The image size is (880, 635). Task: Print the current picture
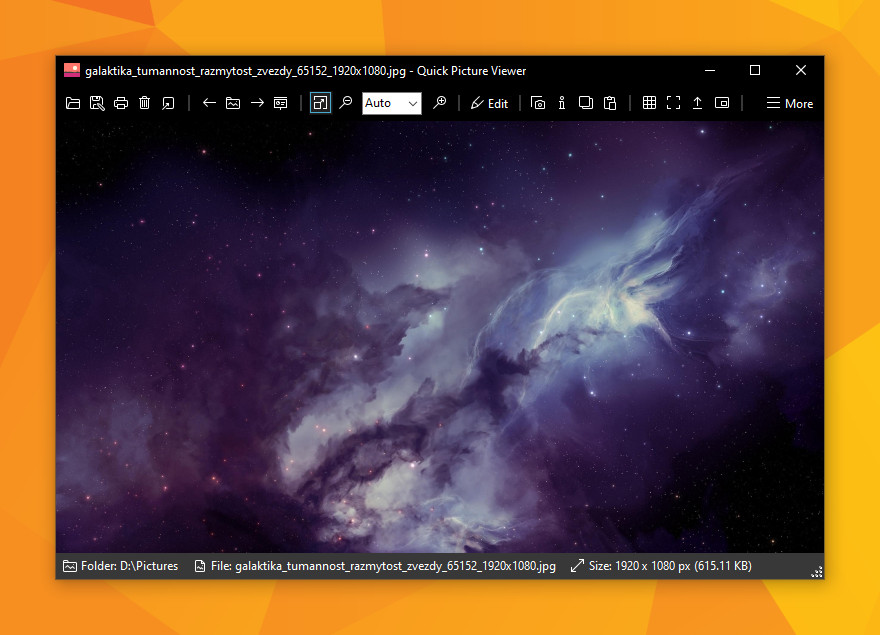(x=121, y=103)
